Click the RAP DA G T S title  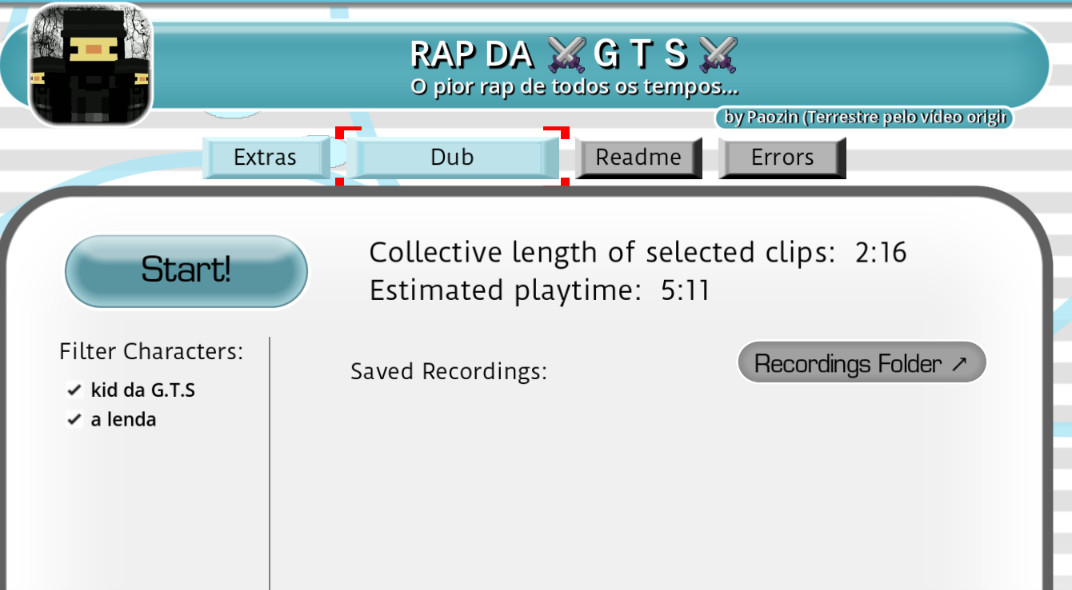(x=574, y=55)
